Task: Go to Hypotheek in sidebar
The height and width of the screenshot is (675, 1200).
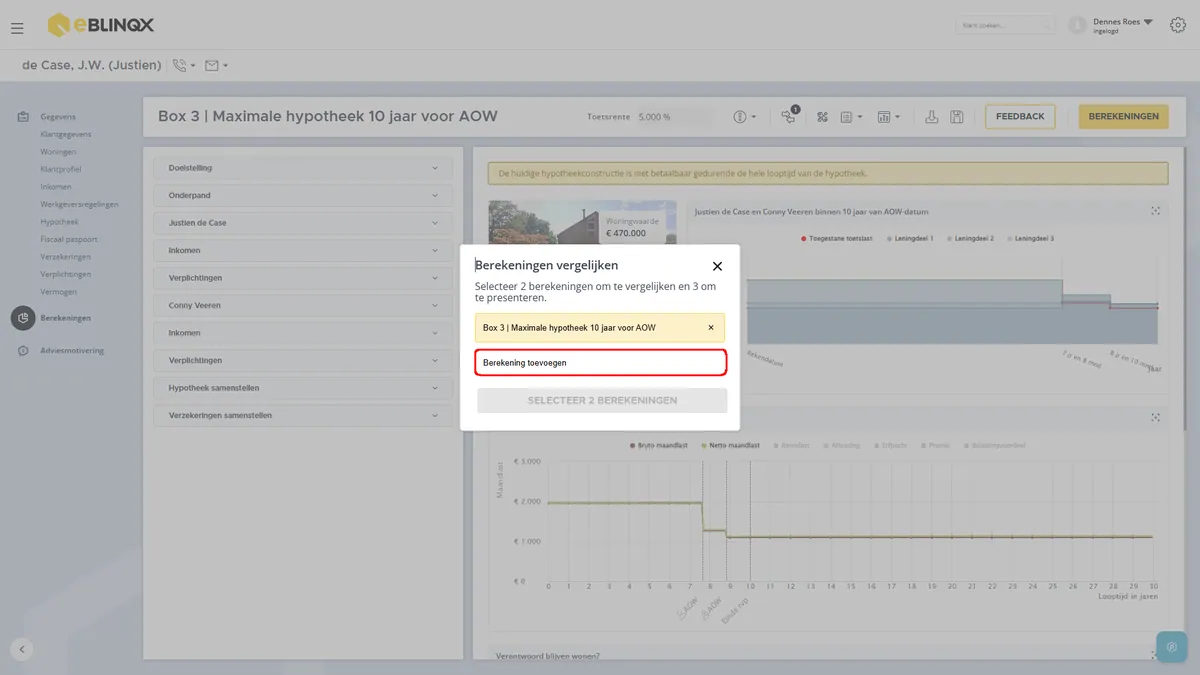Action: tap(59, 222)
